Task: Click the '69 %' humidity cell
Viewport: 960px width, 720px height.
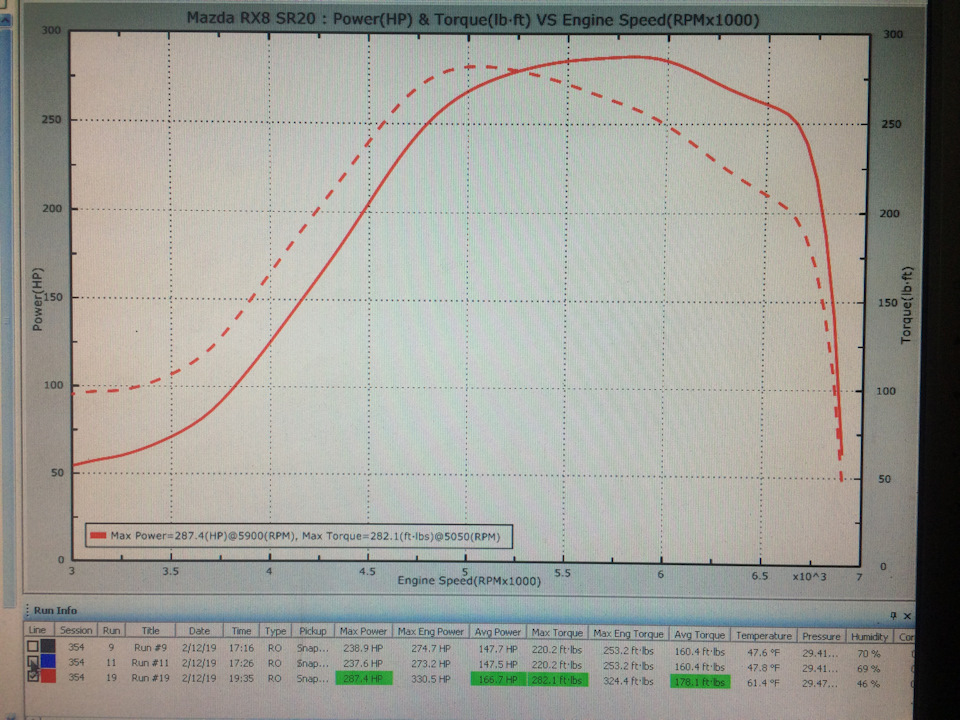Action: pos(868,669)
